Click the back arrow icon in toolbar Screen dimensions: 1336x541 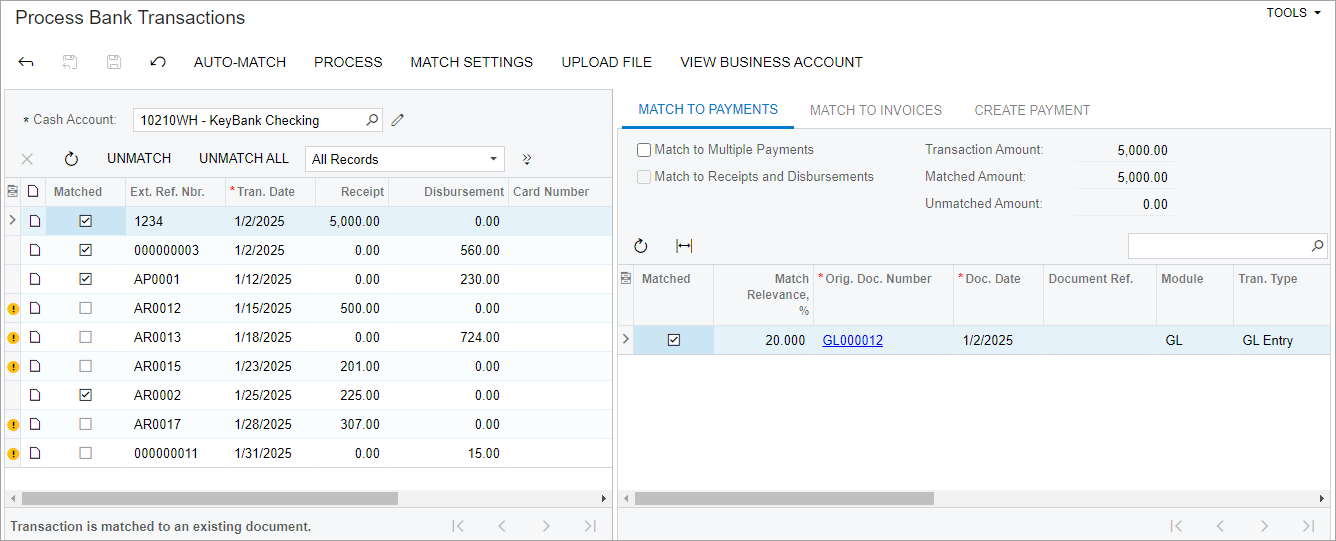tap(26, 62)
